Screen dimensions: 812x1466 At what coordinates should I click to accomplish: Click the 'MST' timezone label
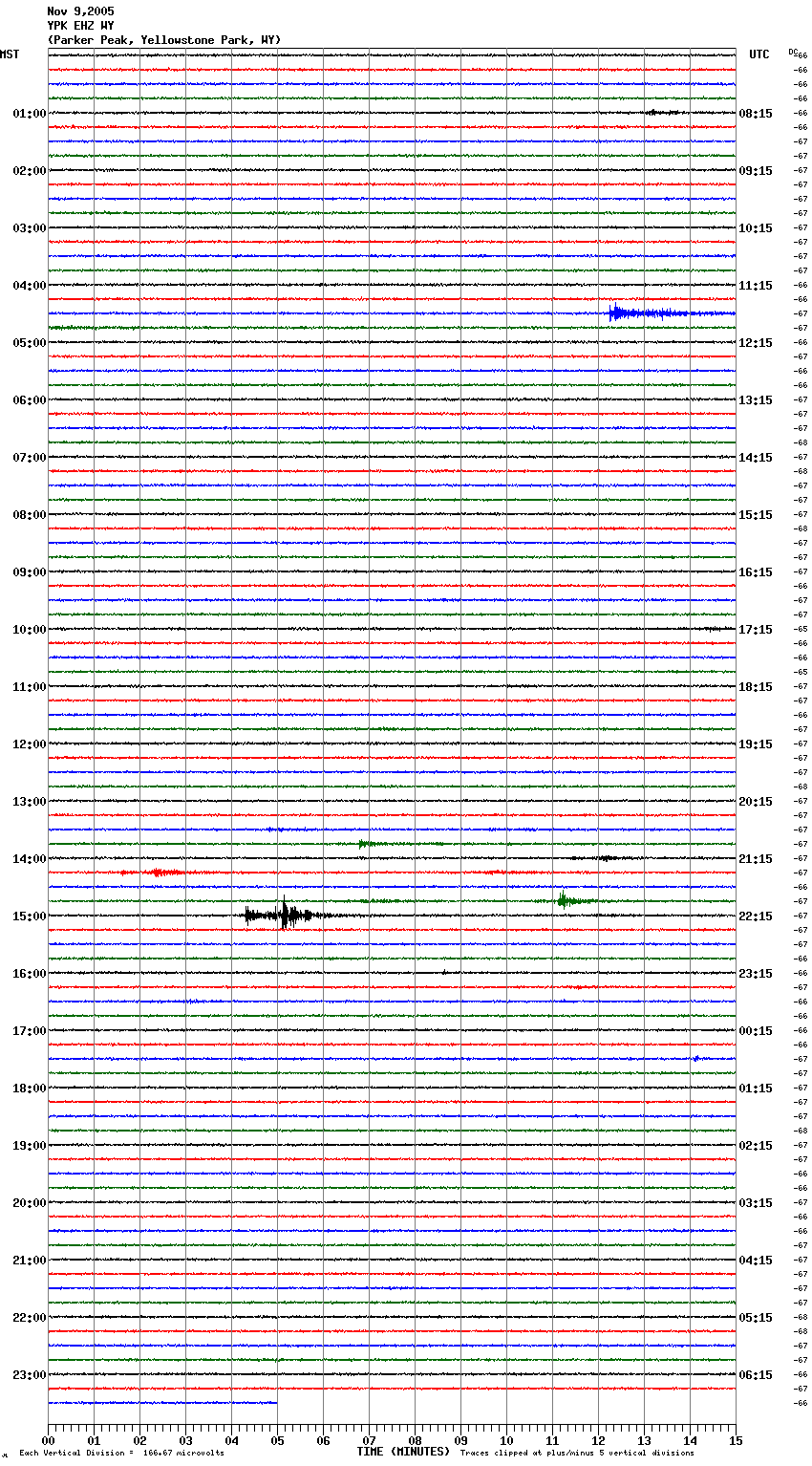tap(10, 54)
